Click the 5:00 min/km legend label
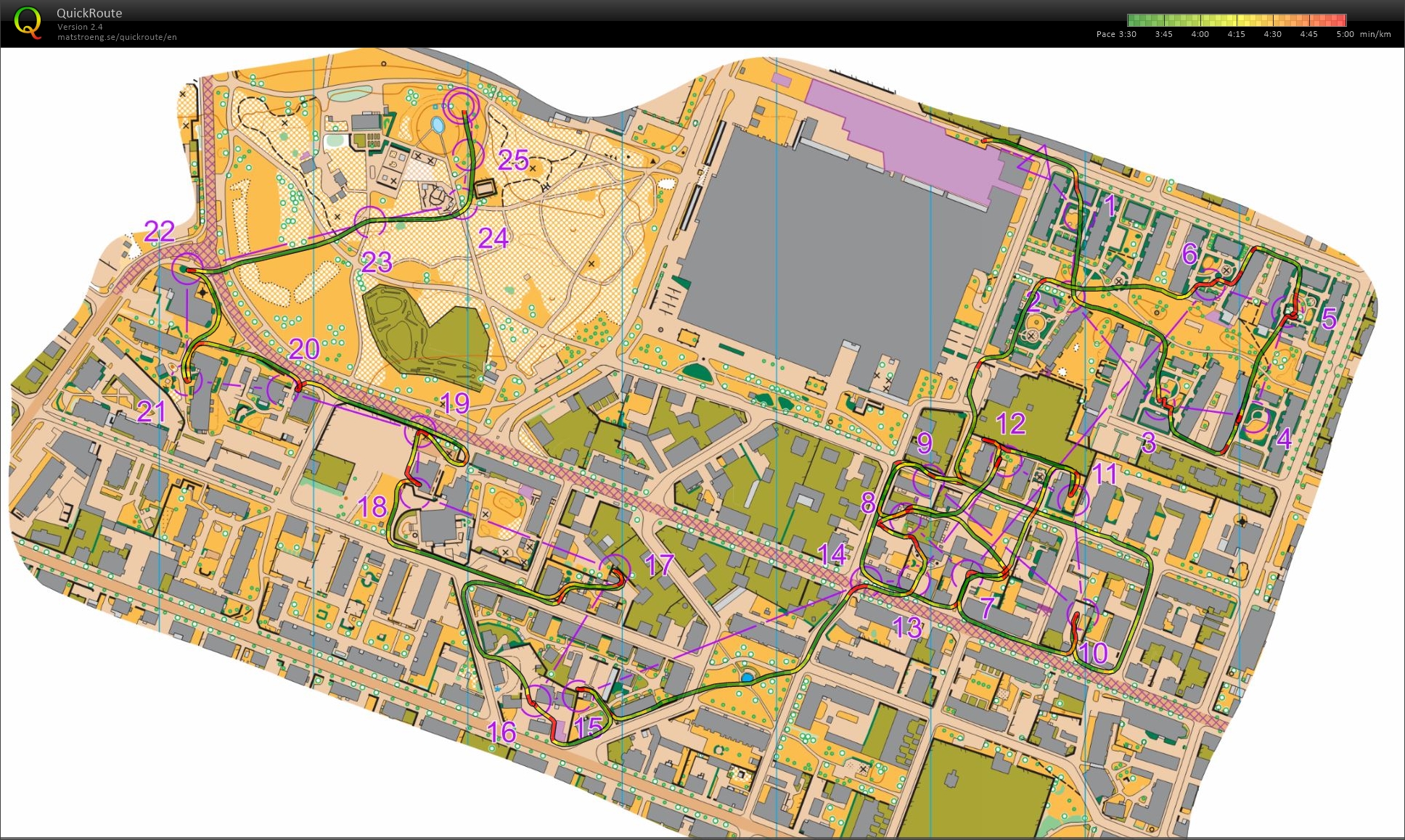The height and width of the screenshot is (840, 1405). [1363, 34]
